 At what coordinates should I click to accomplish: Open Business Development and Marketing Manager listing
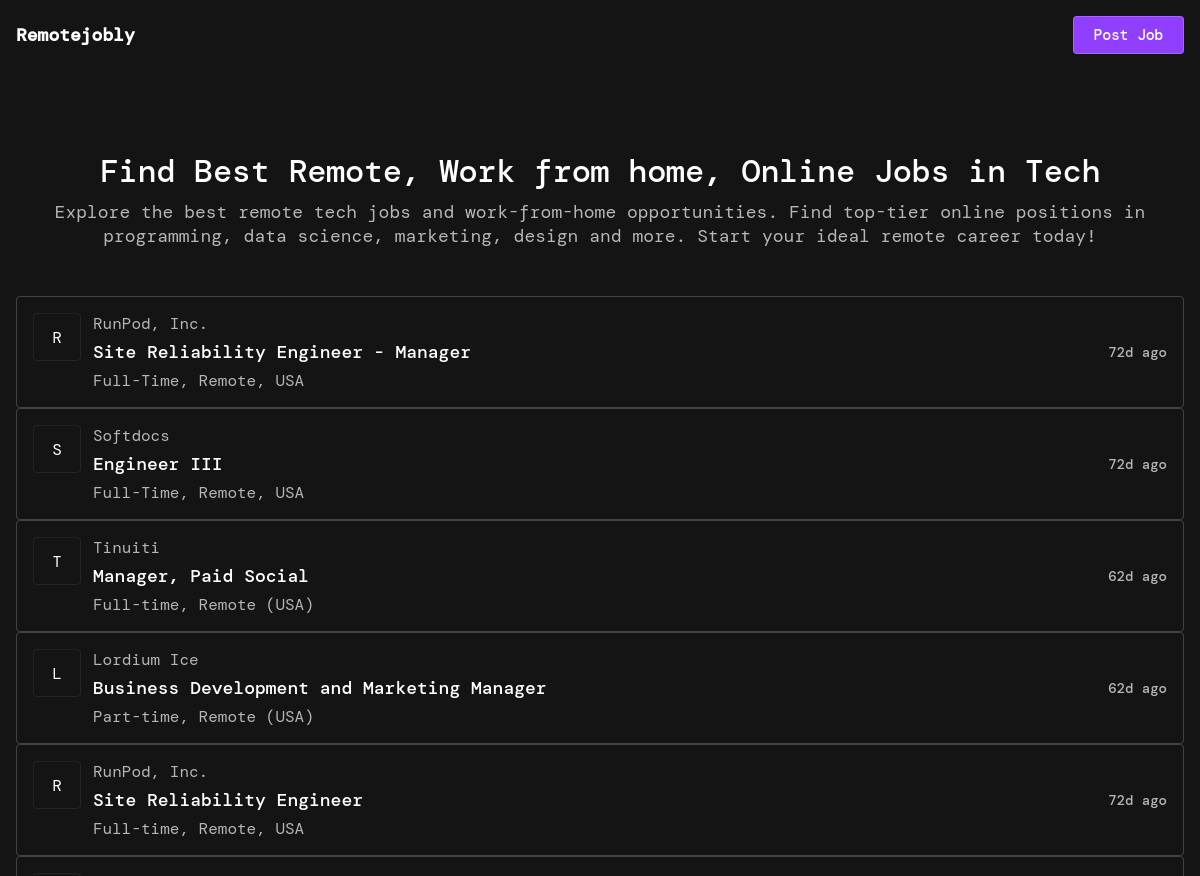[x=600, y=688]
